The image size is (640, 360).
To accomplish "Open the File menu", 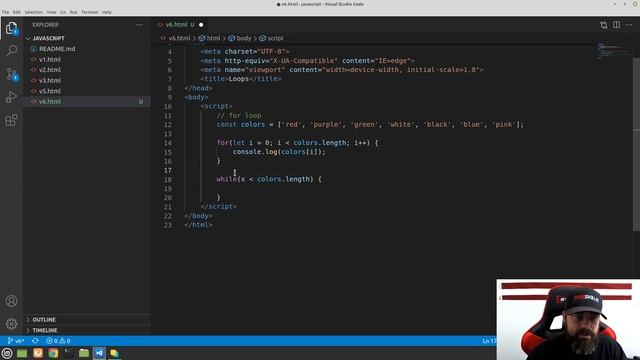I will click(5, 12).
